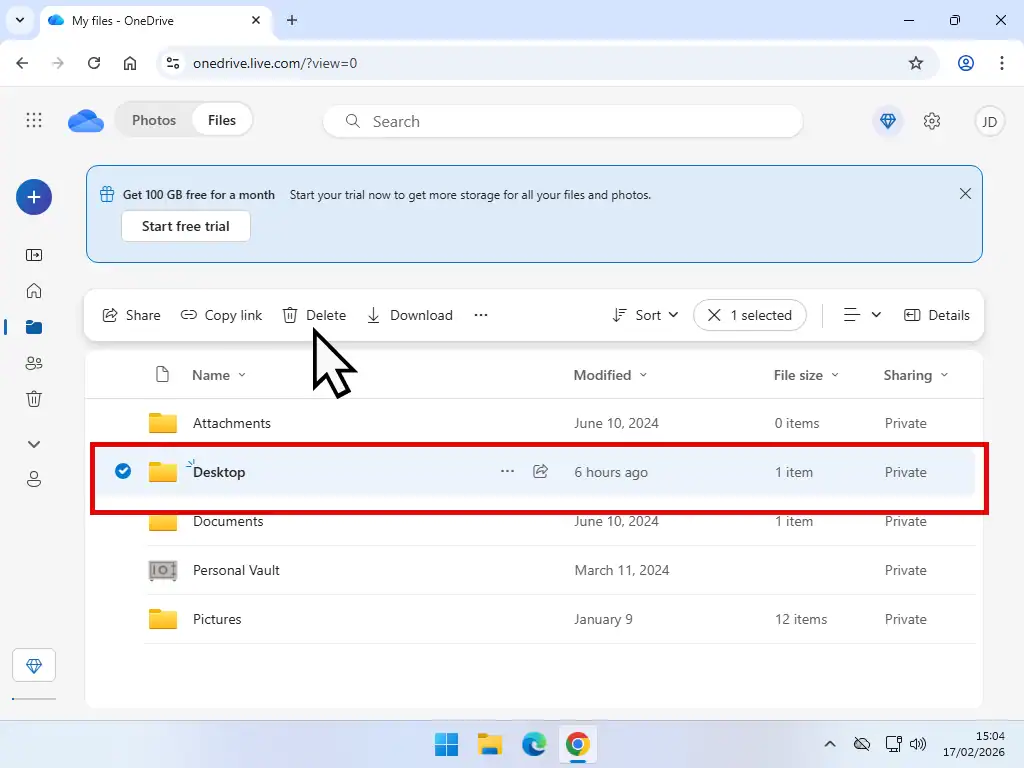Open the Microsoft 365 app launcher grid
The image size is (1024, 768).
(34, 120)
